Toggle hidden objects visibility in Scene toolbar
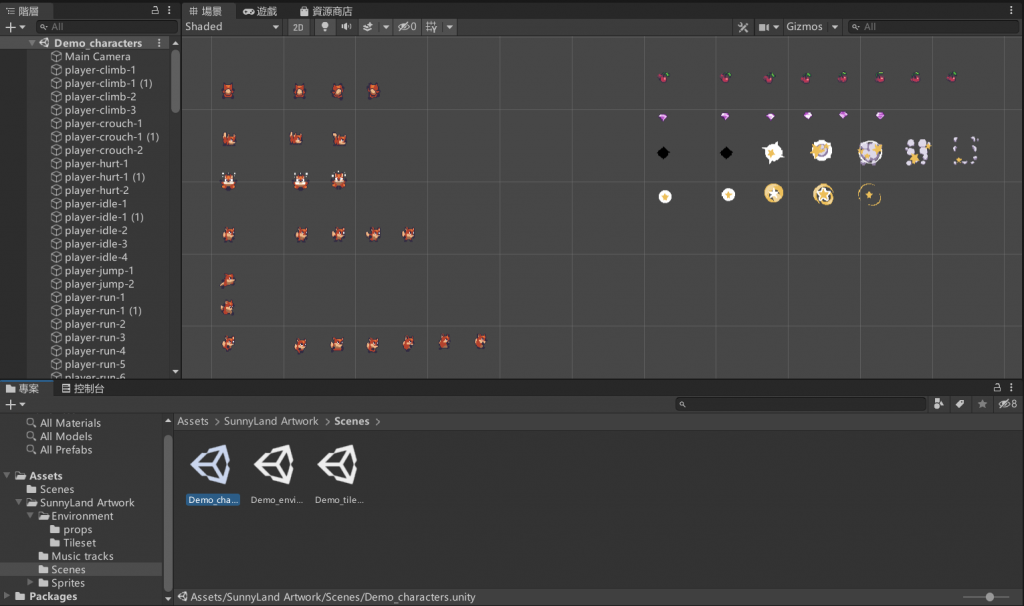Viewport: 1024px width, 606px height. [407, 27]
